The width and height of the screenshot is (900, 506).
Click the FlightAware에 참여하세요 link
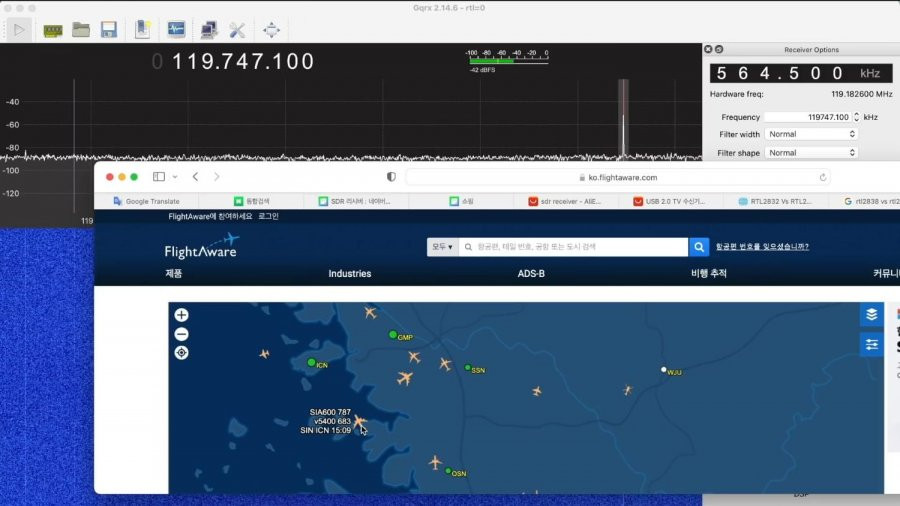[x=210, y=216]
